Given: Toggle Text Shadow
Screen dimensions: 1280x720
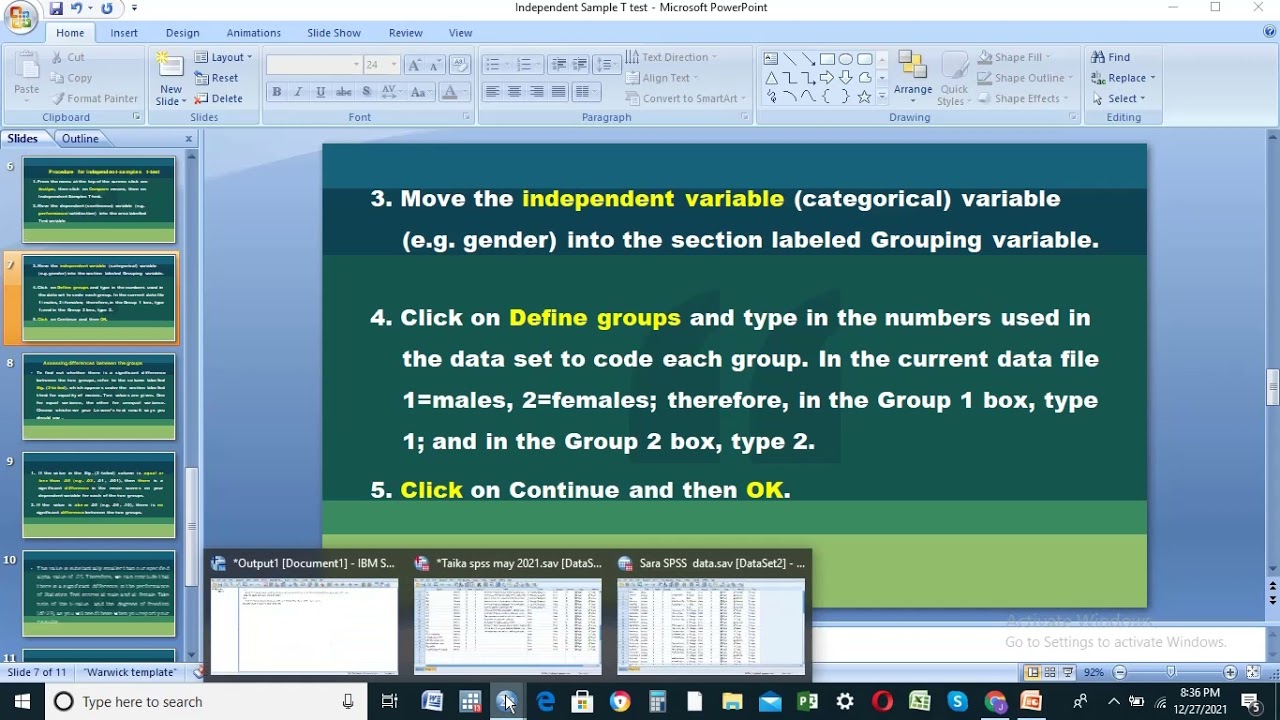Looking at the screenshot, I should point(367,92).
